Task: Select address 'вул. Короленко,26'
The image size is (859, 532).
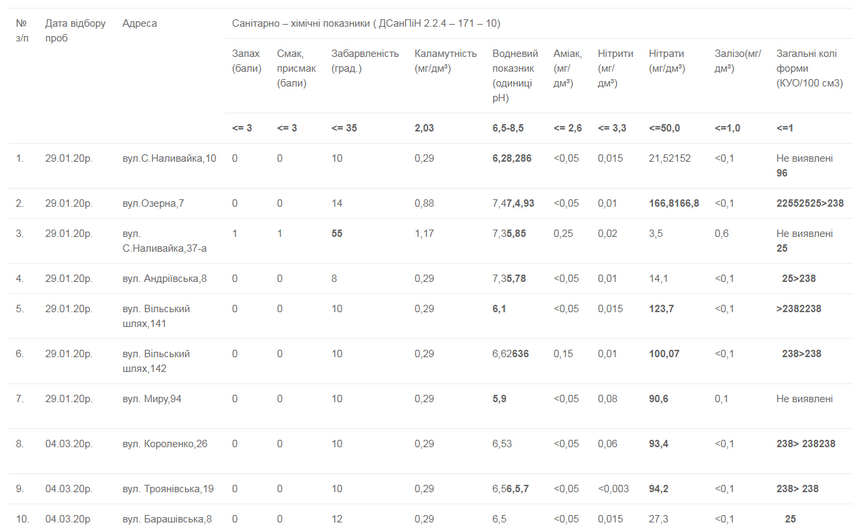Action: coord(164,444)
